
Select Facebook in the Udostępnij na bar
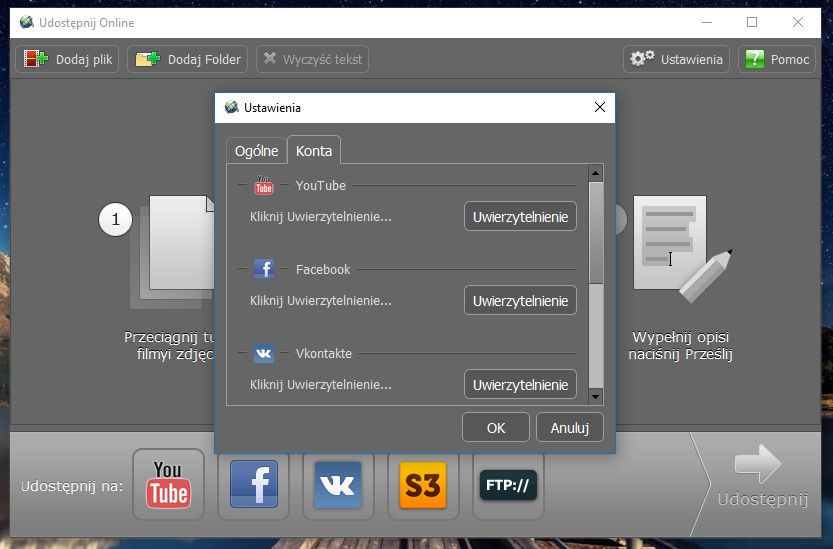pyautogui.click(x=253, y=484)
